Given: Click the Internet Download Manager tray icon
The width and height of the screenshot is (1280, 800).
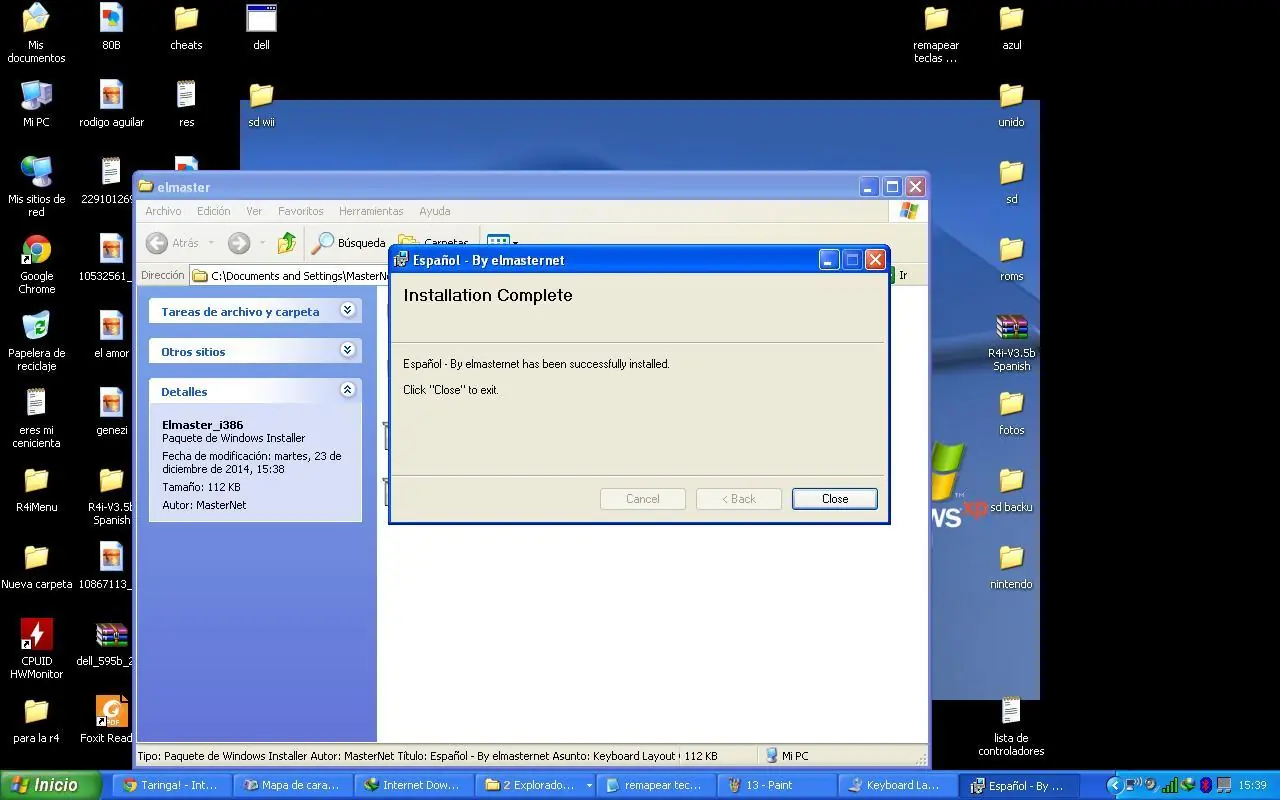Looking at the screenshot, I should pos(1187,785).
